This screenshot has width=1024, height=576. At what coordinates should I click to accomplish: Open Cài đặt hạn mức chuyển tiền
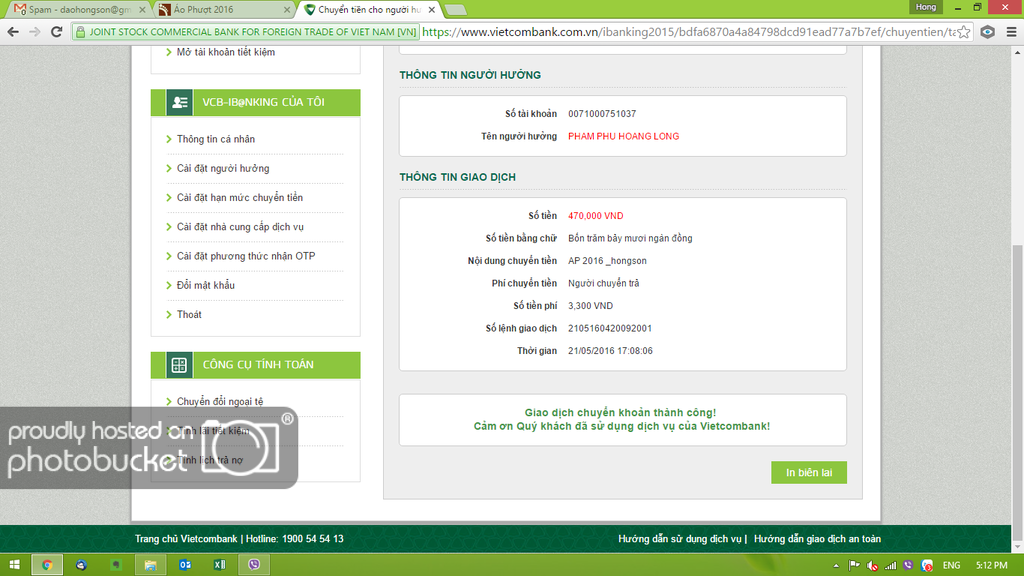pos(240,198)
